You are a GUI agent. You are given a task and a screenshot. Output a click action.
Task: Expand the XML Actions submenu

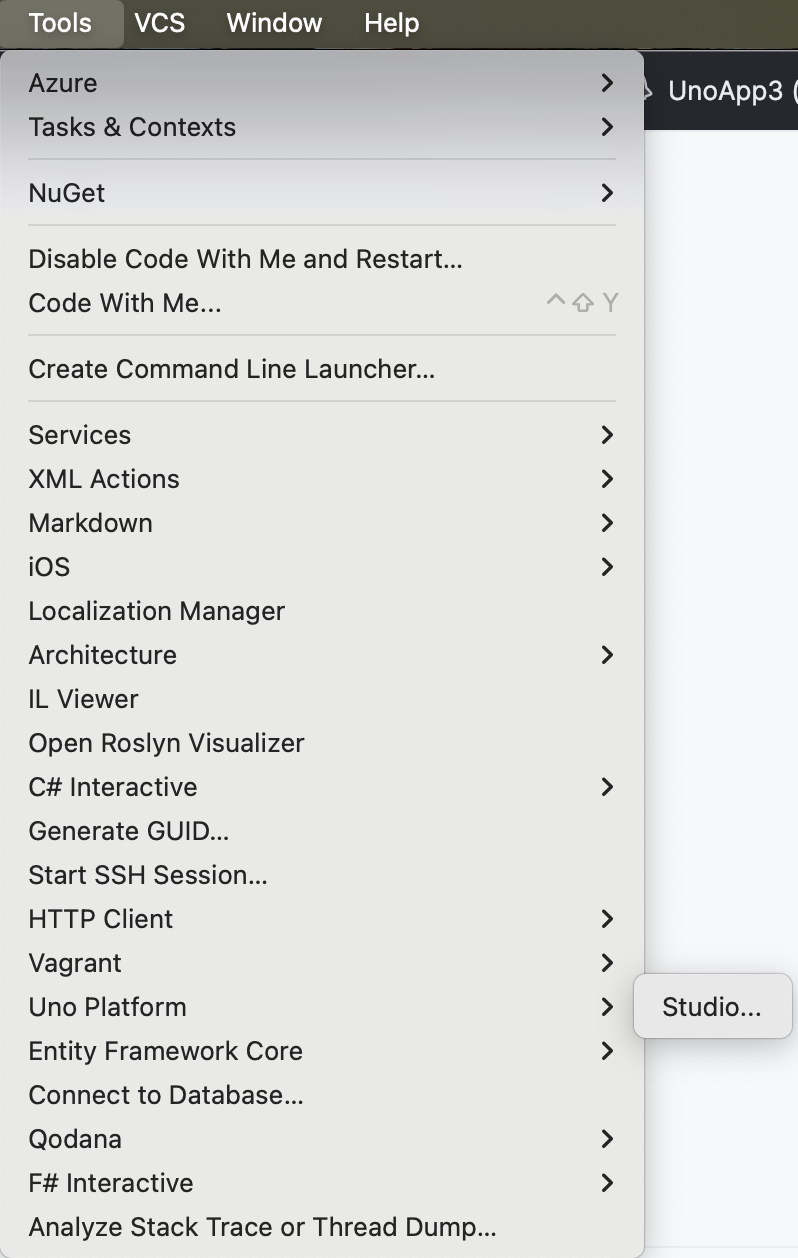(x=607, y=479)
